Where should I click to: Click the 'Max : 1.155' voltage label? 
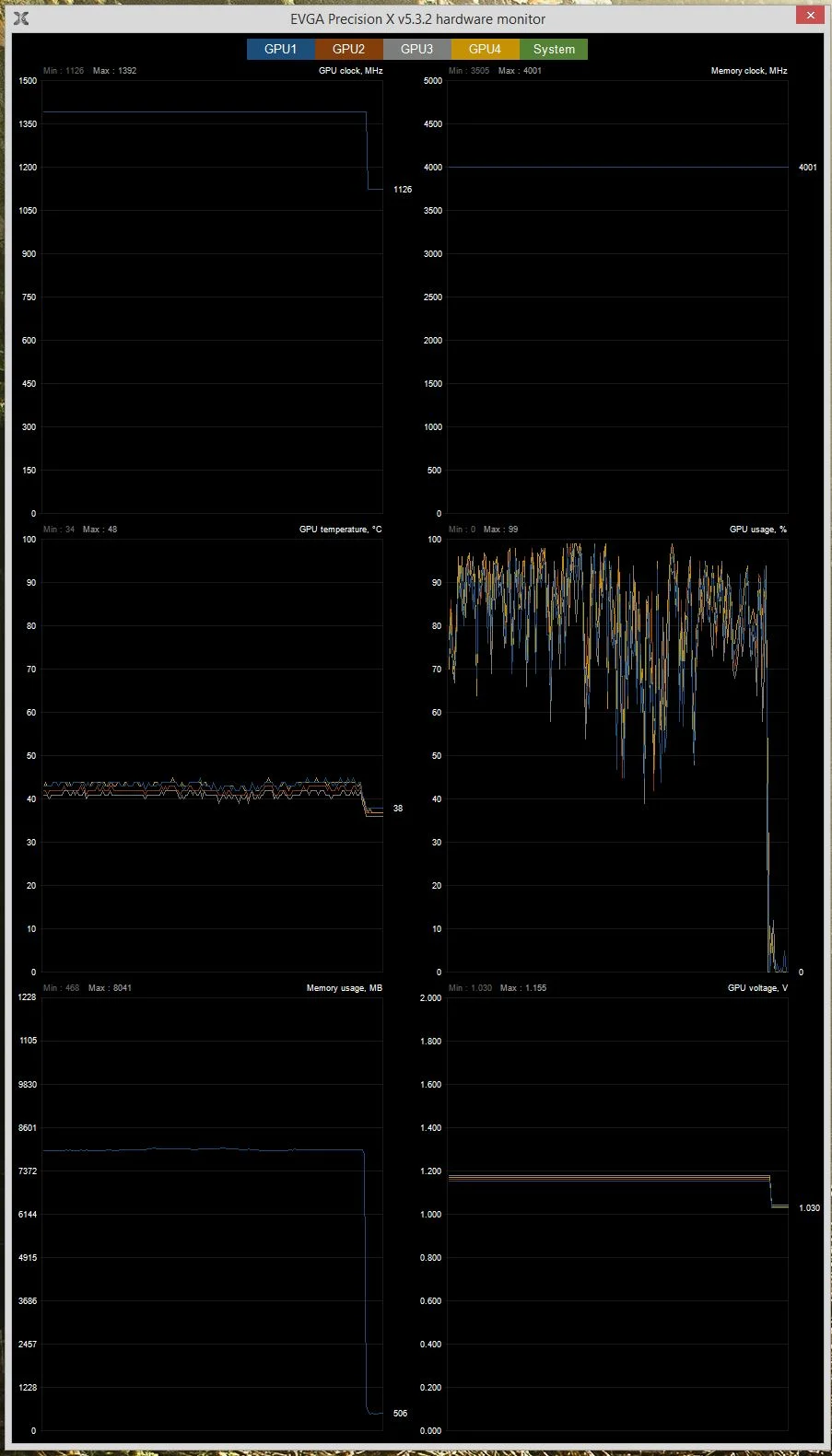(524, 988)
